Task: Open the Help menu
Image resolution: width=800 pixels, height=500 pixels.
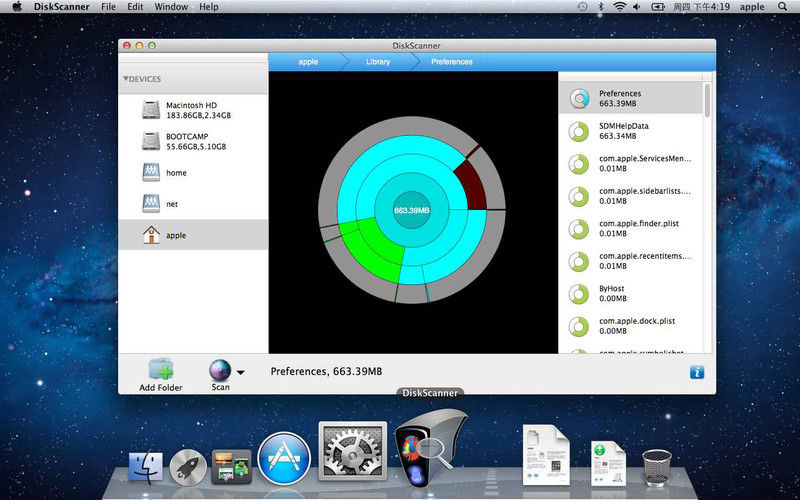Action: 209,7
